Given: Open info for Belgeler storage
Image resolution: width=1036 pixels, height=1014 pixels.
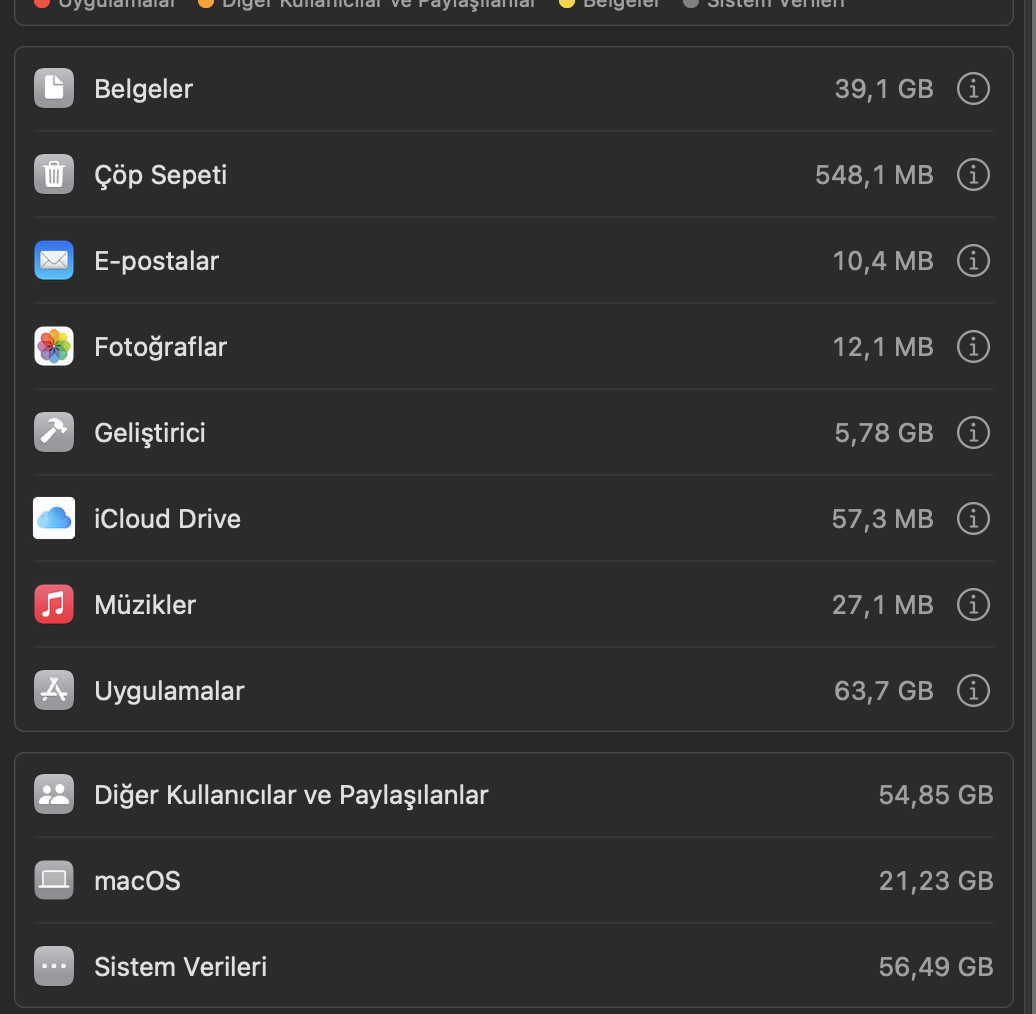Looking at the screenshot, I should [x=973, y=89].
